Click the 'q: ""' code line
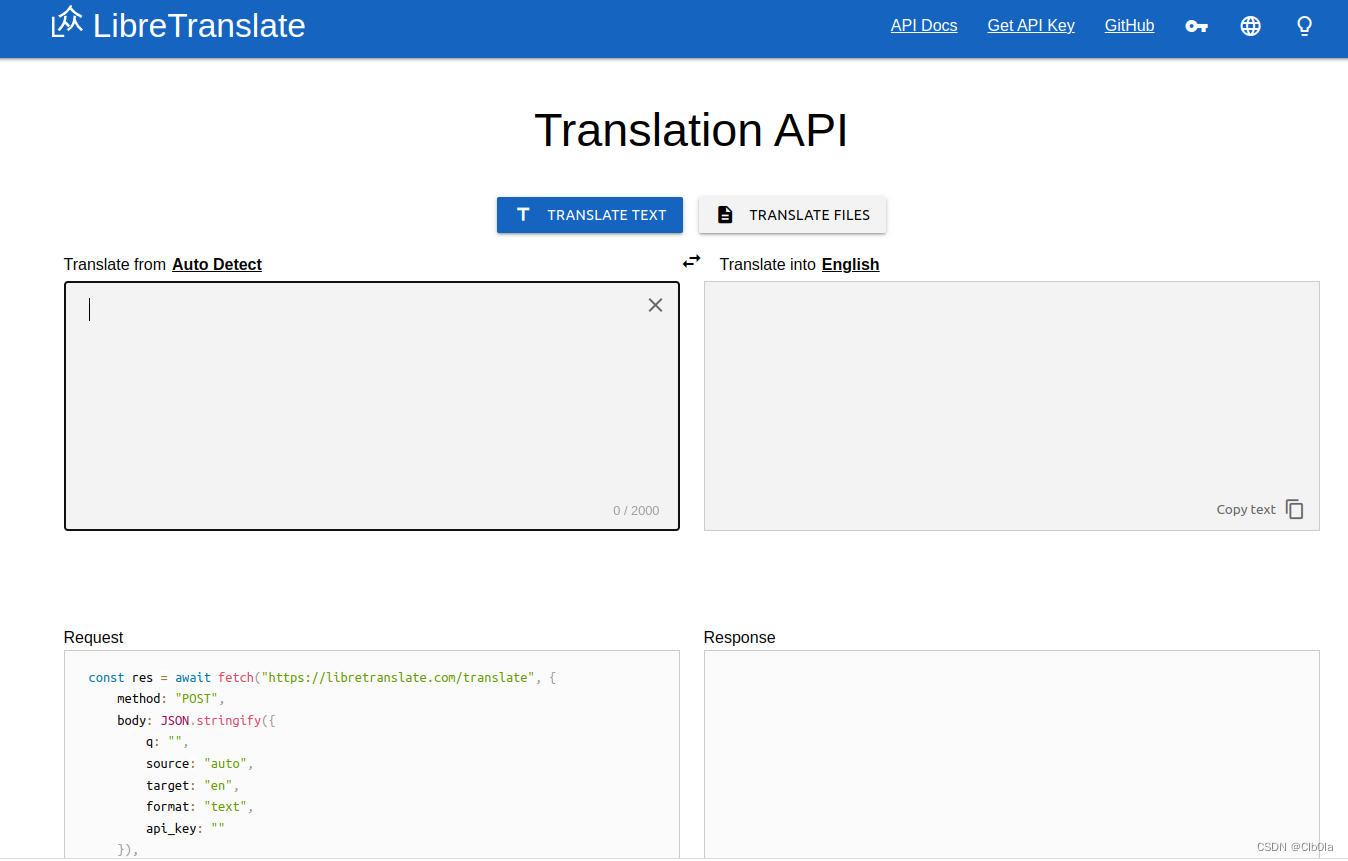 (x=167, y=742)
